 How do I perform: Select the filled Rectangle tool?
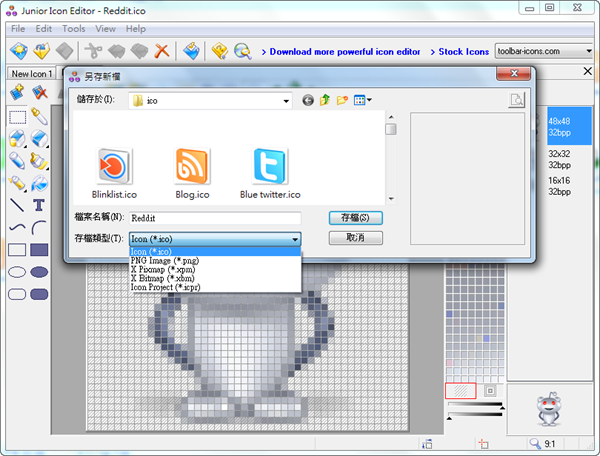tap(39, 250)
